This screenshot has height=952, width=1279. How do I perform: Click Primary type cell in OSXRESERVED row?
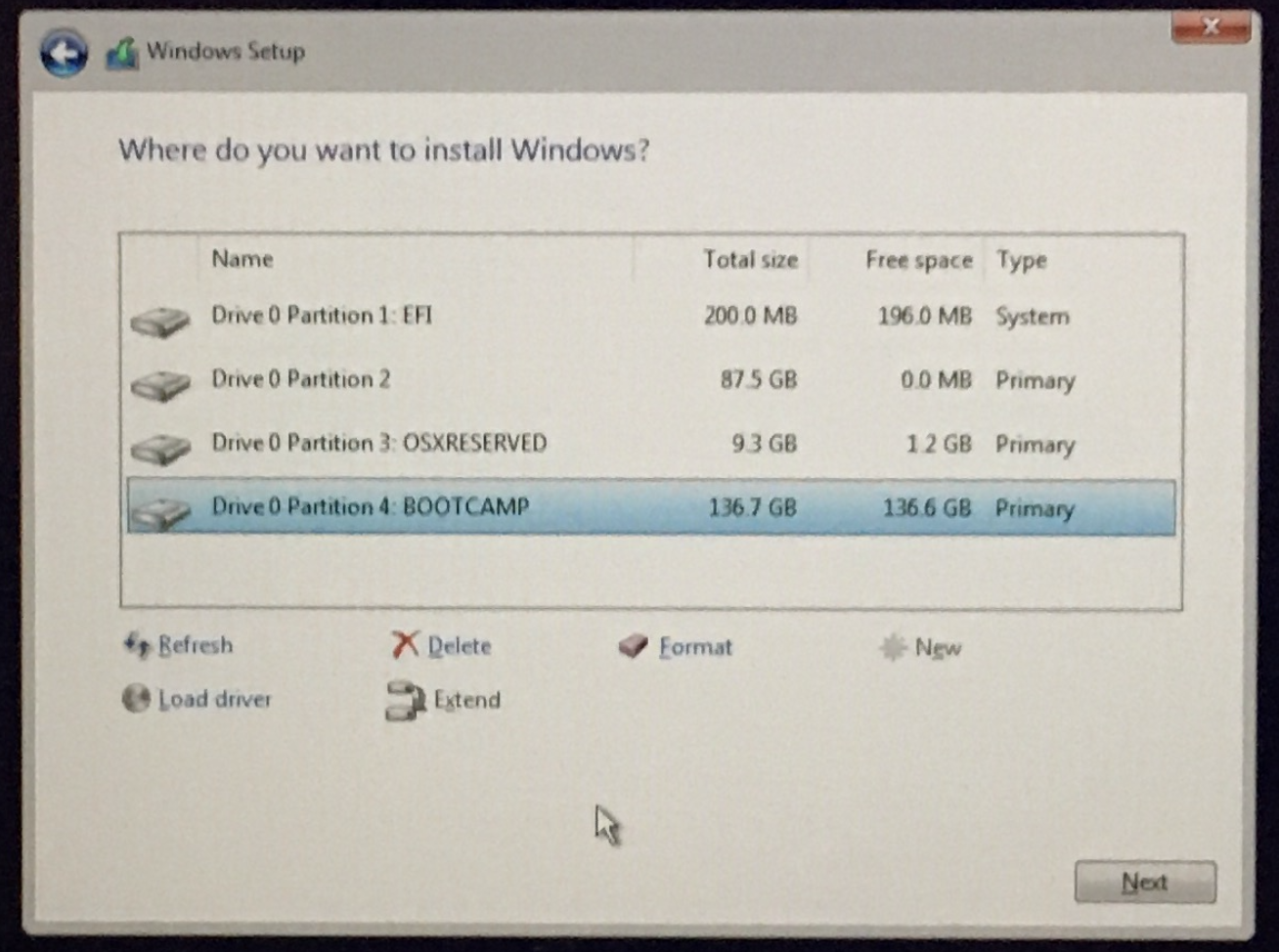pos(1035,446)
